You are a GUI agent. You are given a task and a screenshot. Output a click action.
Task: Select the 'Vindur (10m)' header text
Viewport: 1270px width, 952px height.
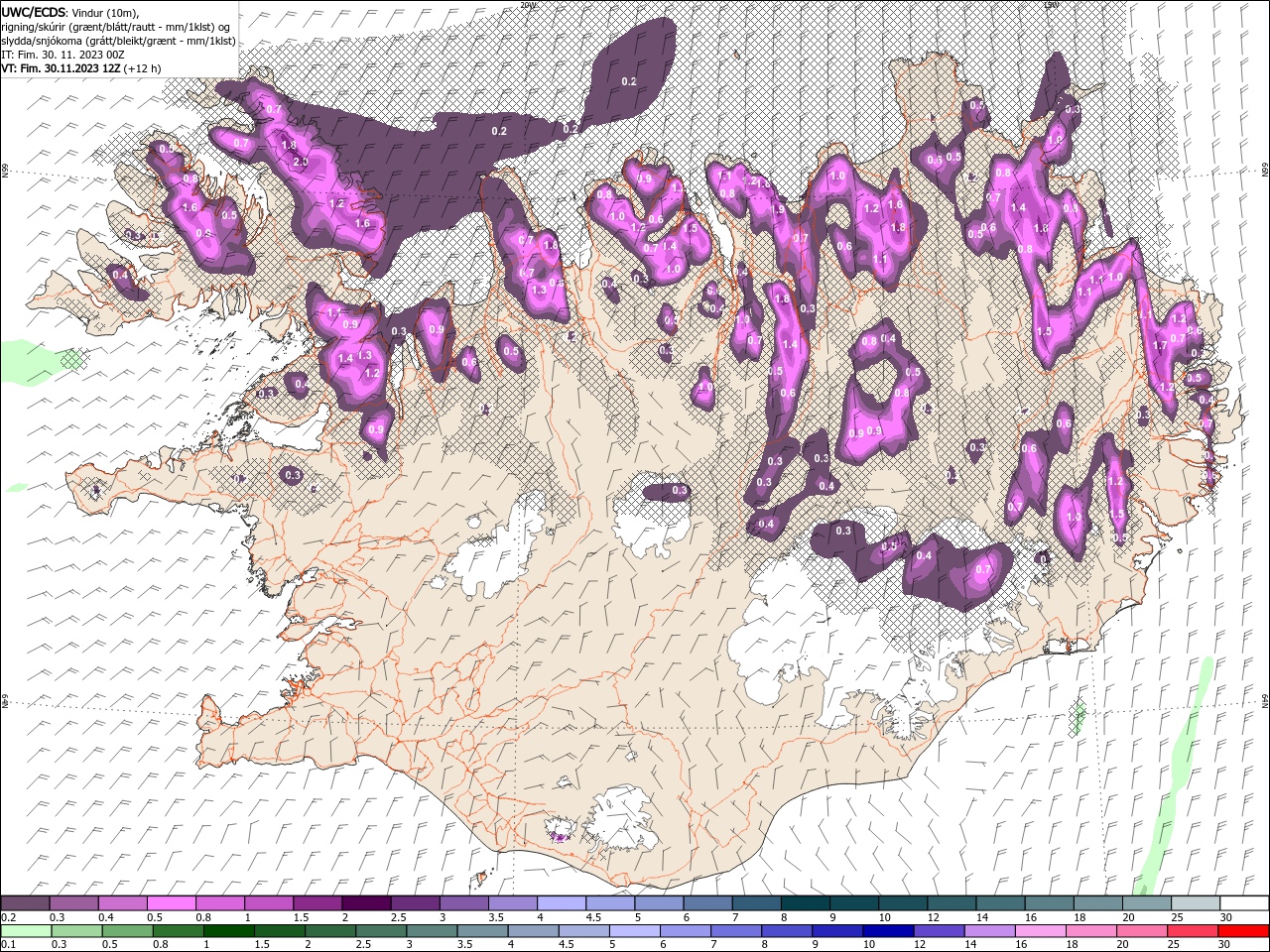(x=105, y=12)
